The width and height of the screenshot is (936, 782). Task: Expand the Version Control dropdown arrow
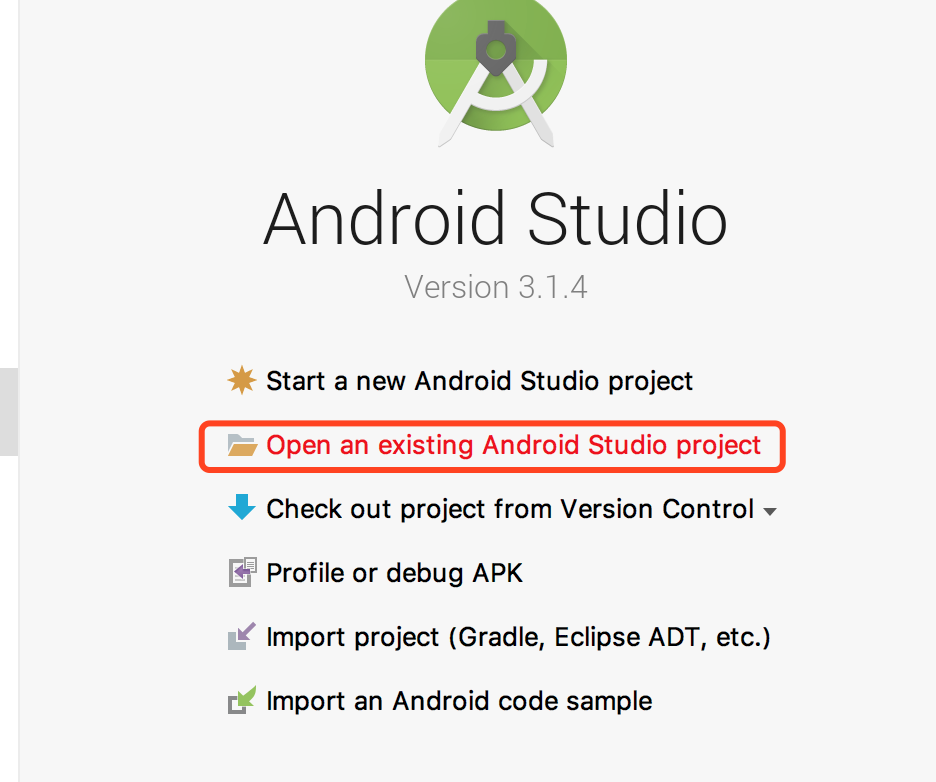[x=770, y=512]
